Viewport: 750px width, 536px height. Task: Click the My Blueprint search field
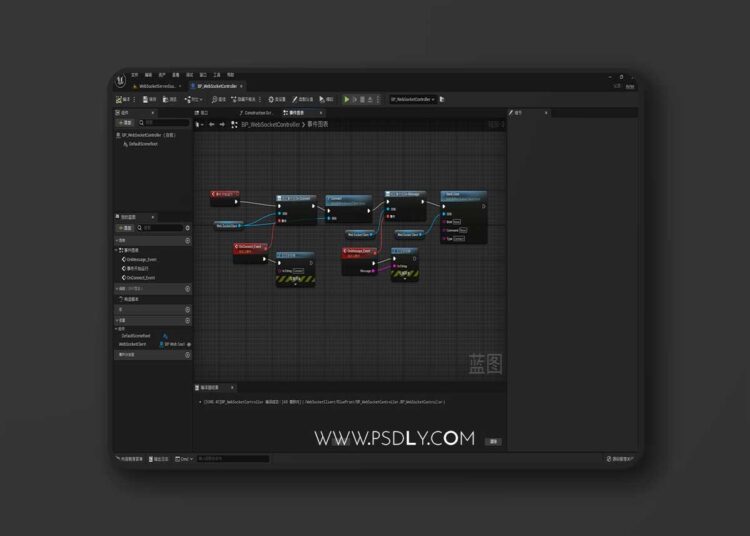160,228
